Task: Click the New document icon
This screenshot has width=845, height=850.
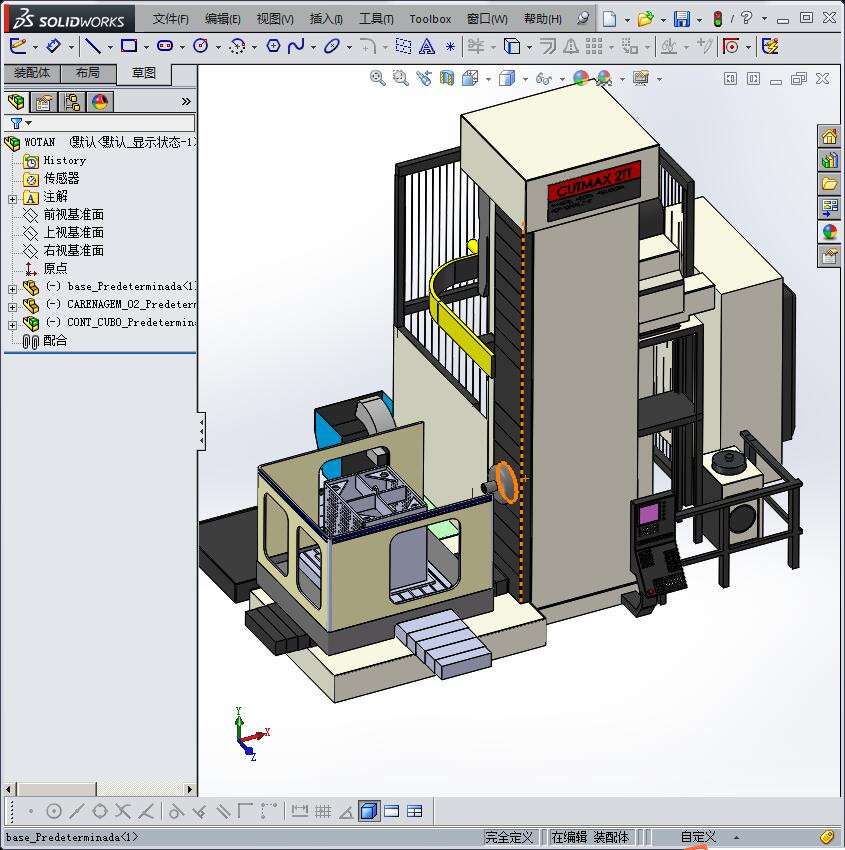Action: click(610, 19)
